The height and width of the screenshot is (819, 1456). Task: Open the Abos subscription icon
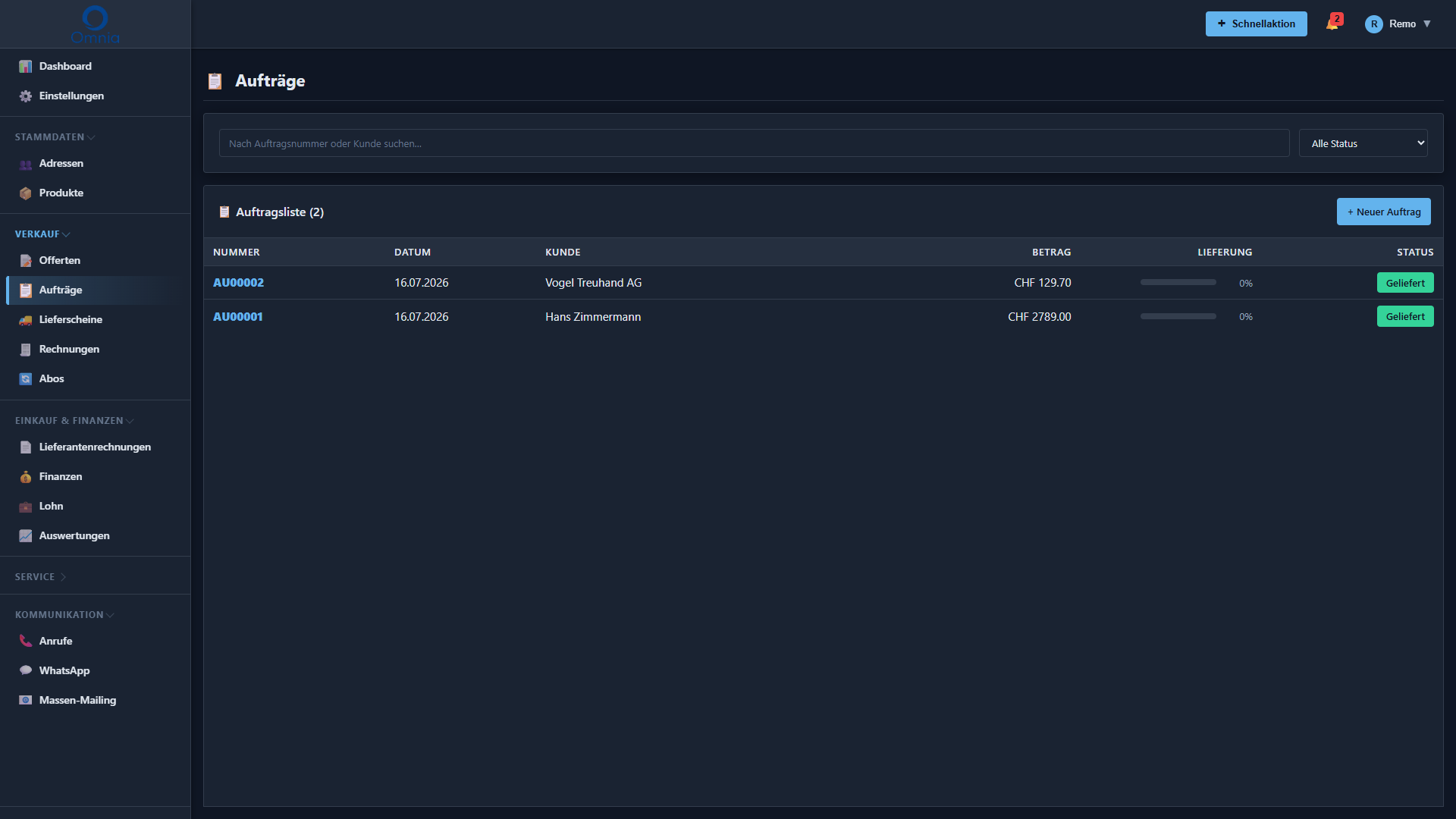pos(26,379)
